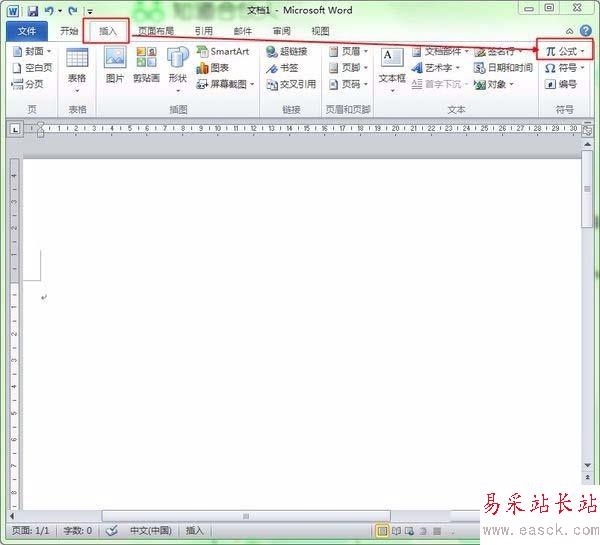The height and width of the screenshot is (545, 600).
Task: Insert a 超链接 (Hyperlink)
Action: point(287,51)
